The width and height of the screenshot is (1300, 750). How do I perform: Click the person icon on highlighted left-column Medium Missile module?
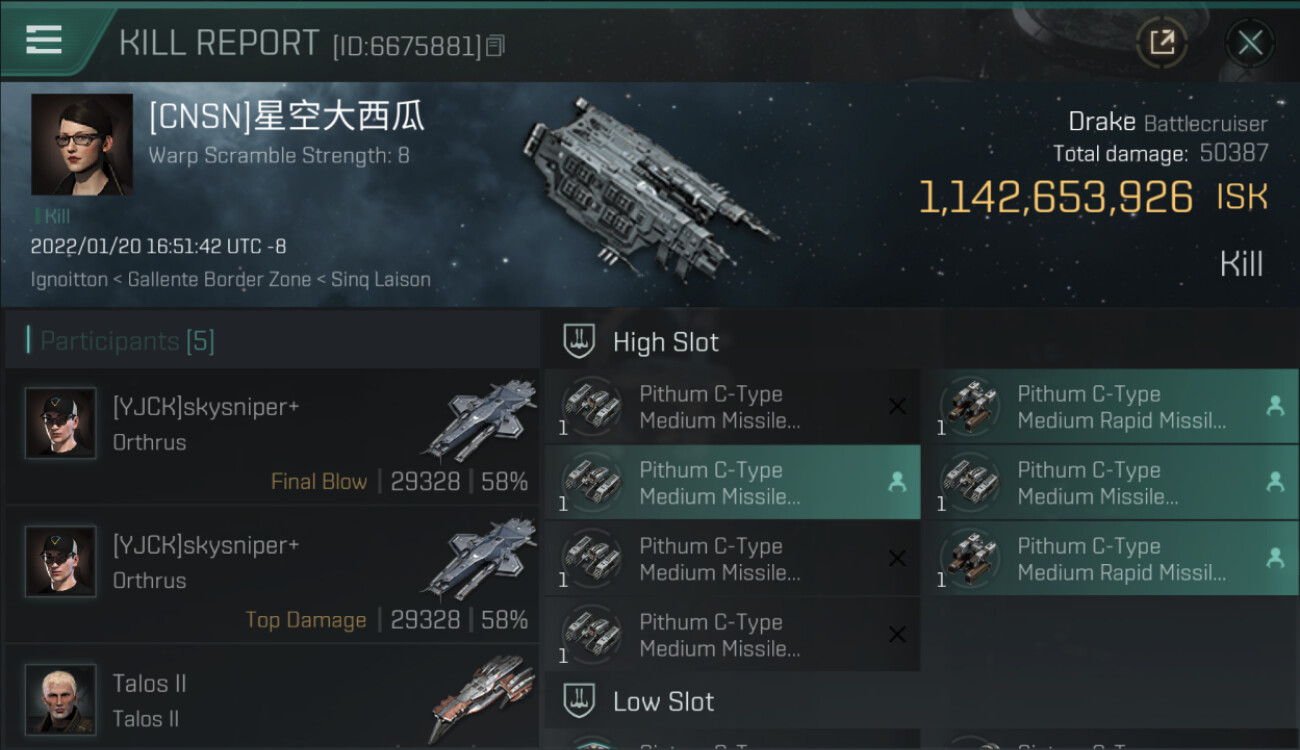[x=897, y=482]
